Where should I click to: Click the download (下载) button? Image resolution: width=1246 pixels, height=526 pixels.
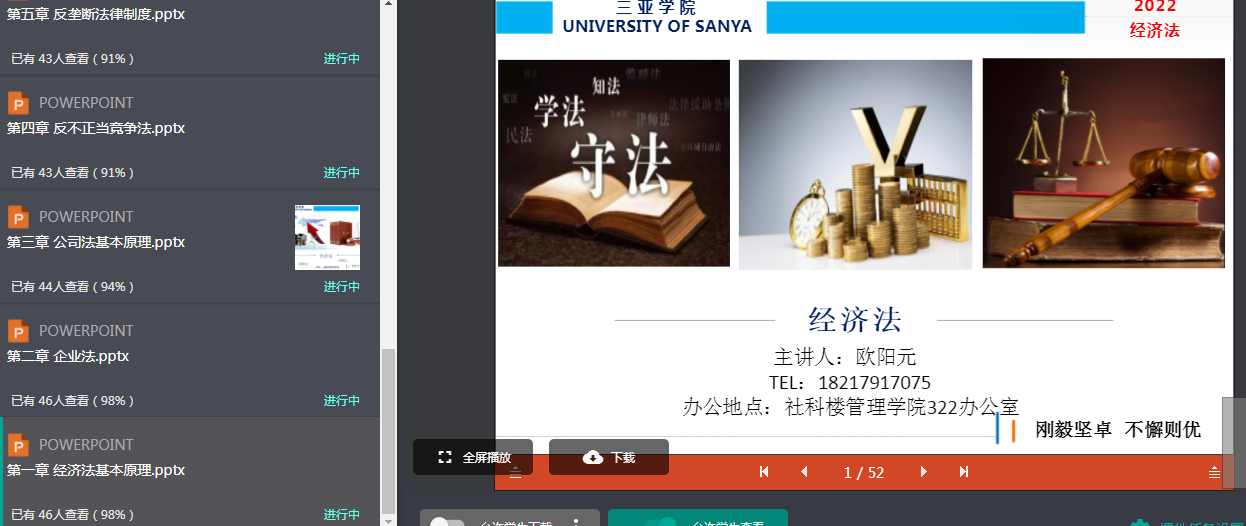(609, 457)
